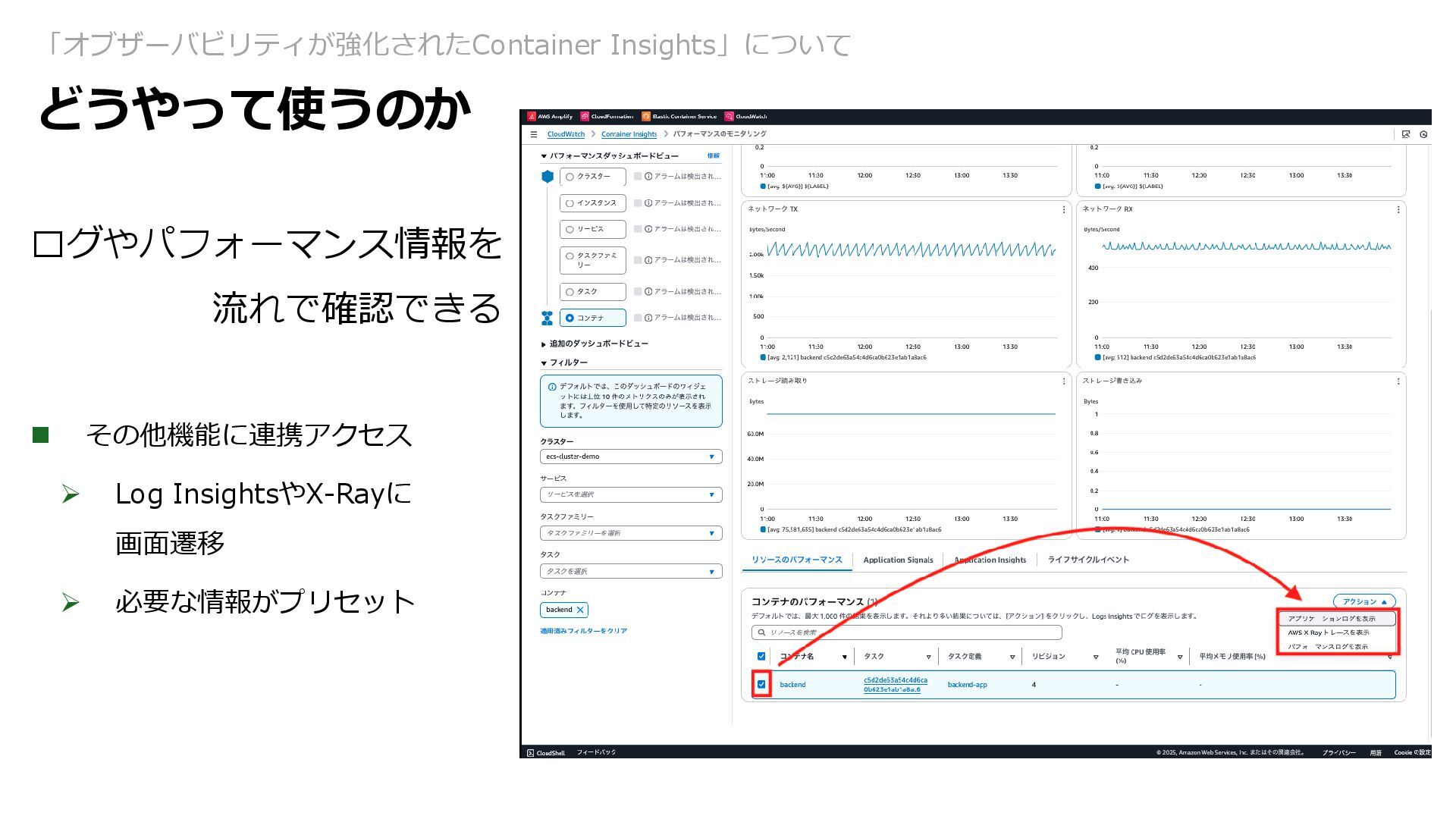This screenshot has width=1456, height=819.
Task: Toggle the select-all checkbox in the table header
Action: click(761, 657)
